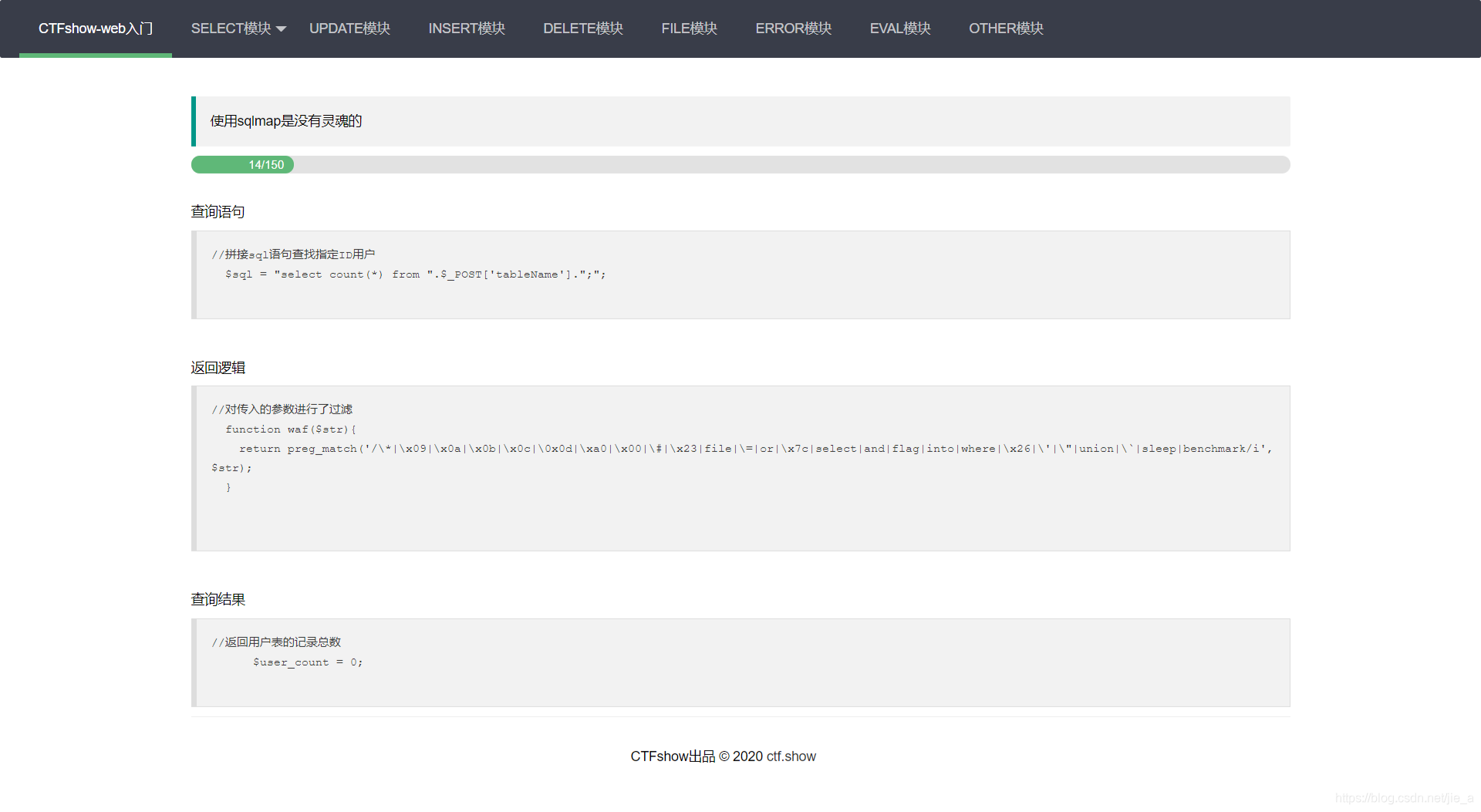Open the SELECT模块 menu item

click(x=231, y=29)
